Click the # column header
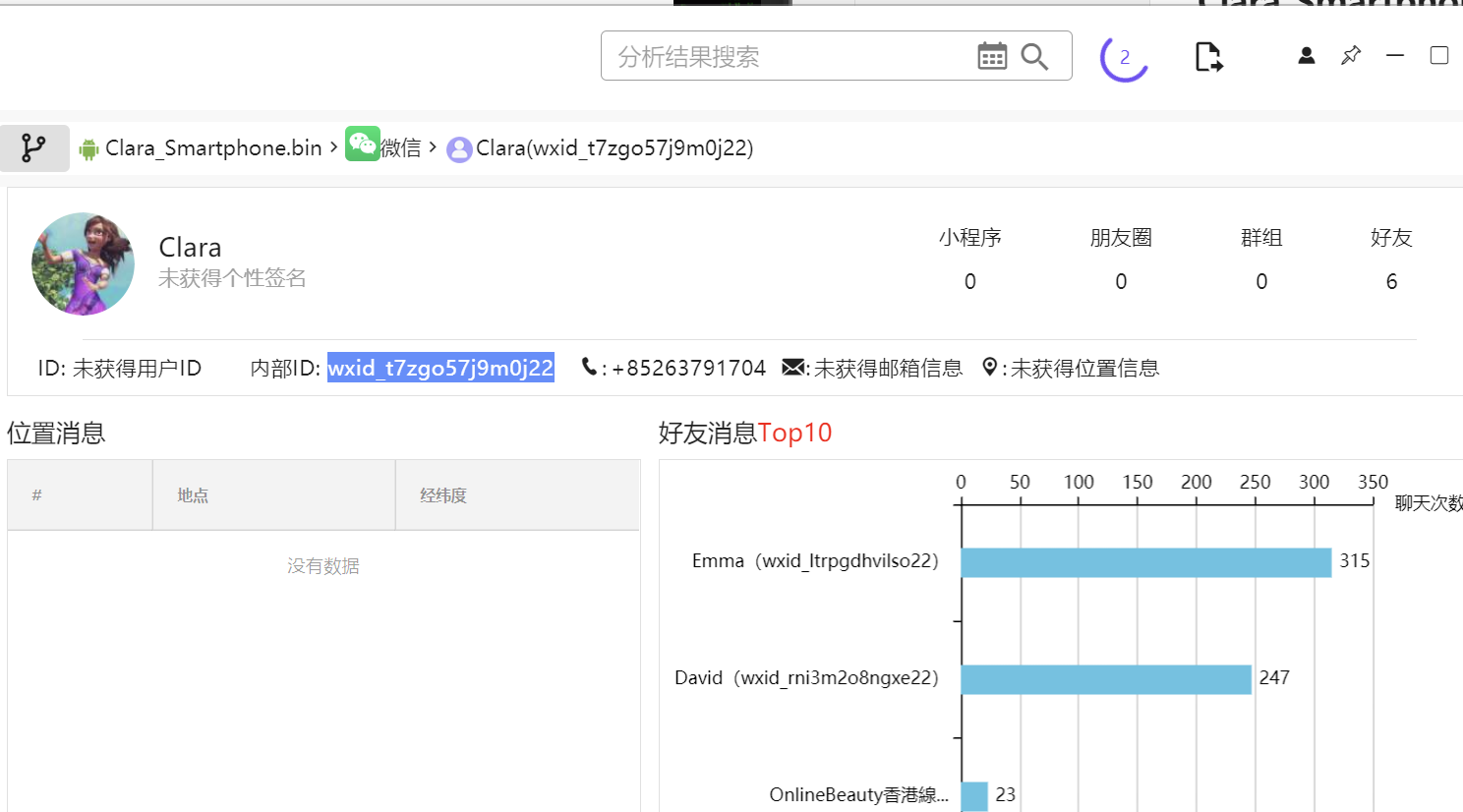 (x=80, y=494)
